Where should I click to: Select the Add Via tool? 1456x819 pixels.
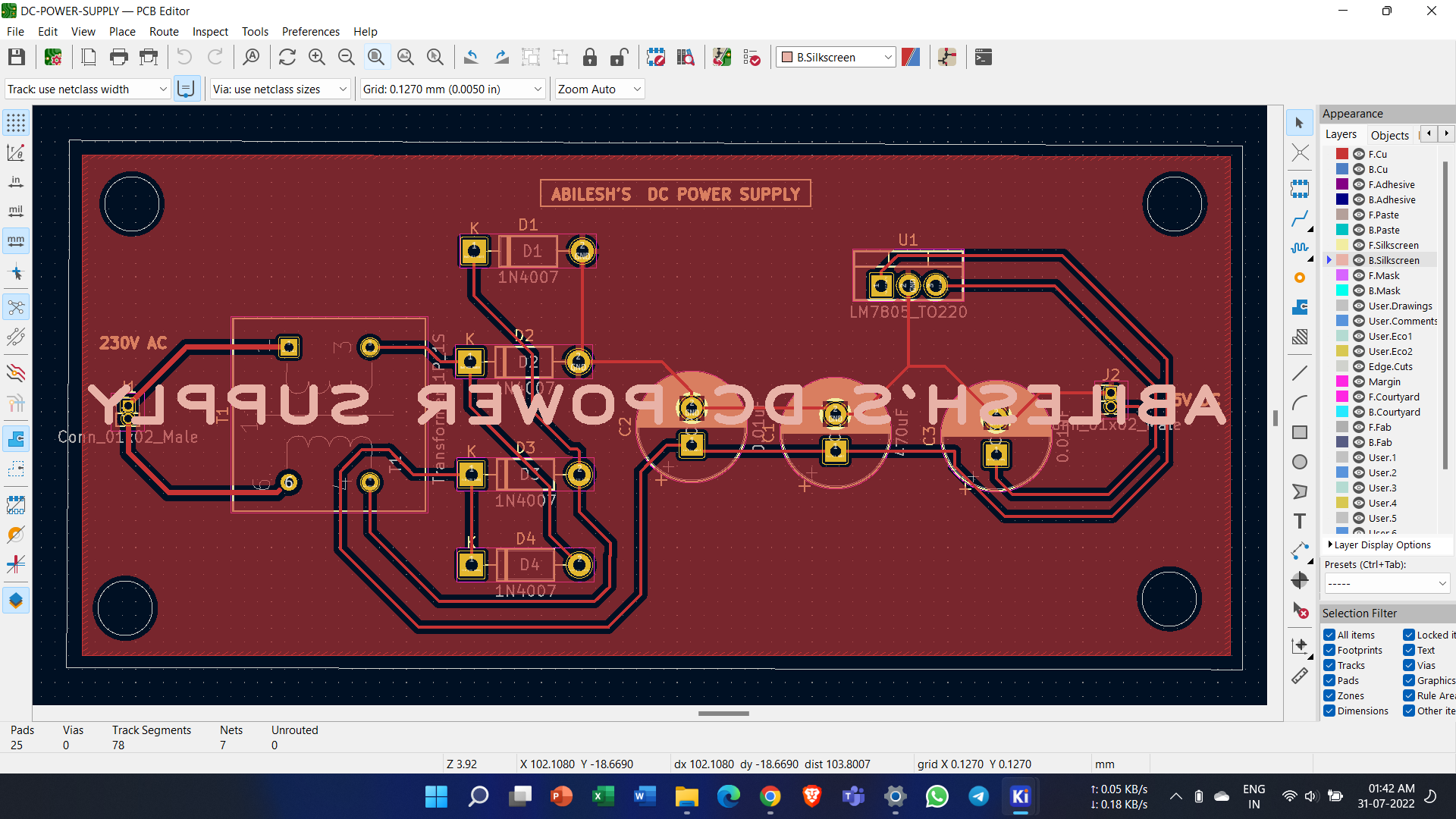1300,278
